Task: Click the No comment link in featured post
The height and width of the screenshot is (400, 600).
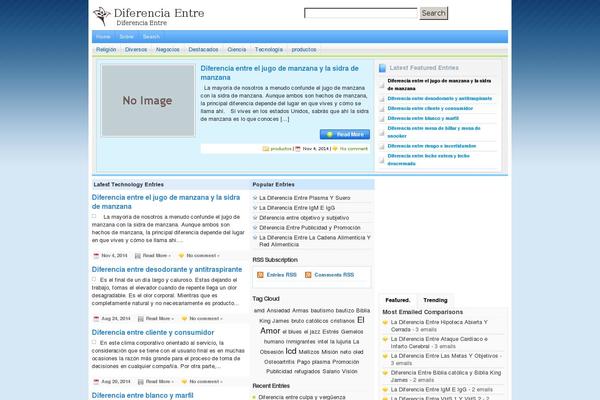Action: 354,149
